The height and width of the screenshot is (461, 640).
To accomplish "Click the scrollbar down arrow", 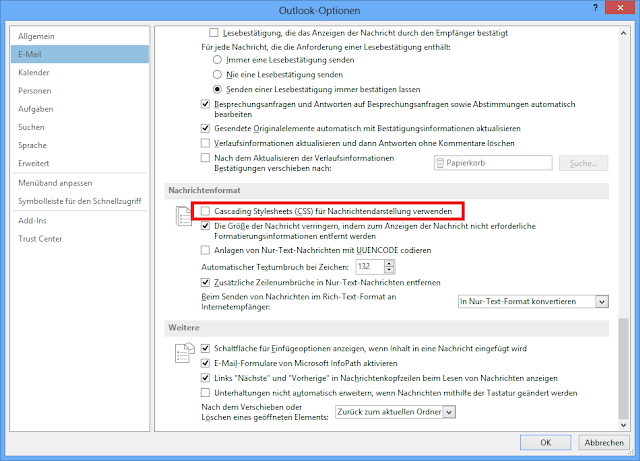I will (x=623, y=425).
